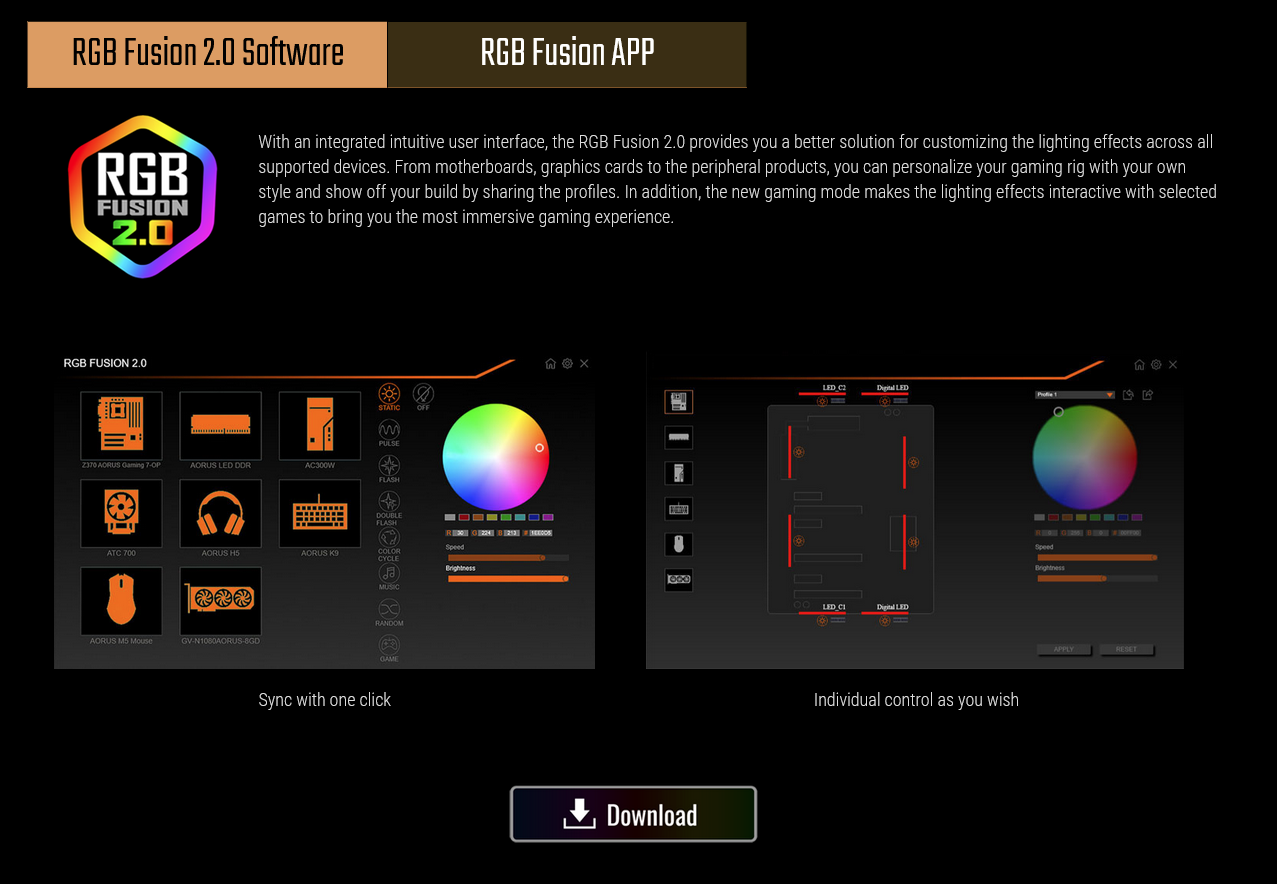
Task: Select the AORUS K9 keyboard tile
Action: click(320, 513)
